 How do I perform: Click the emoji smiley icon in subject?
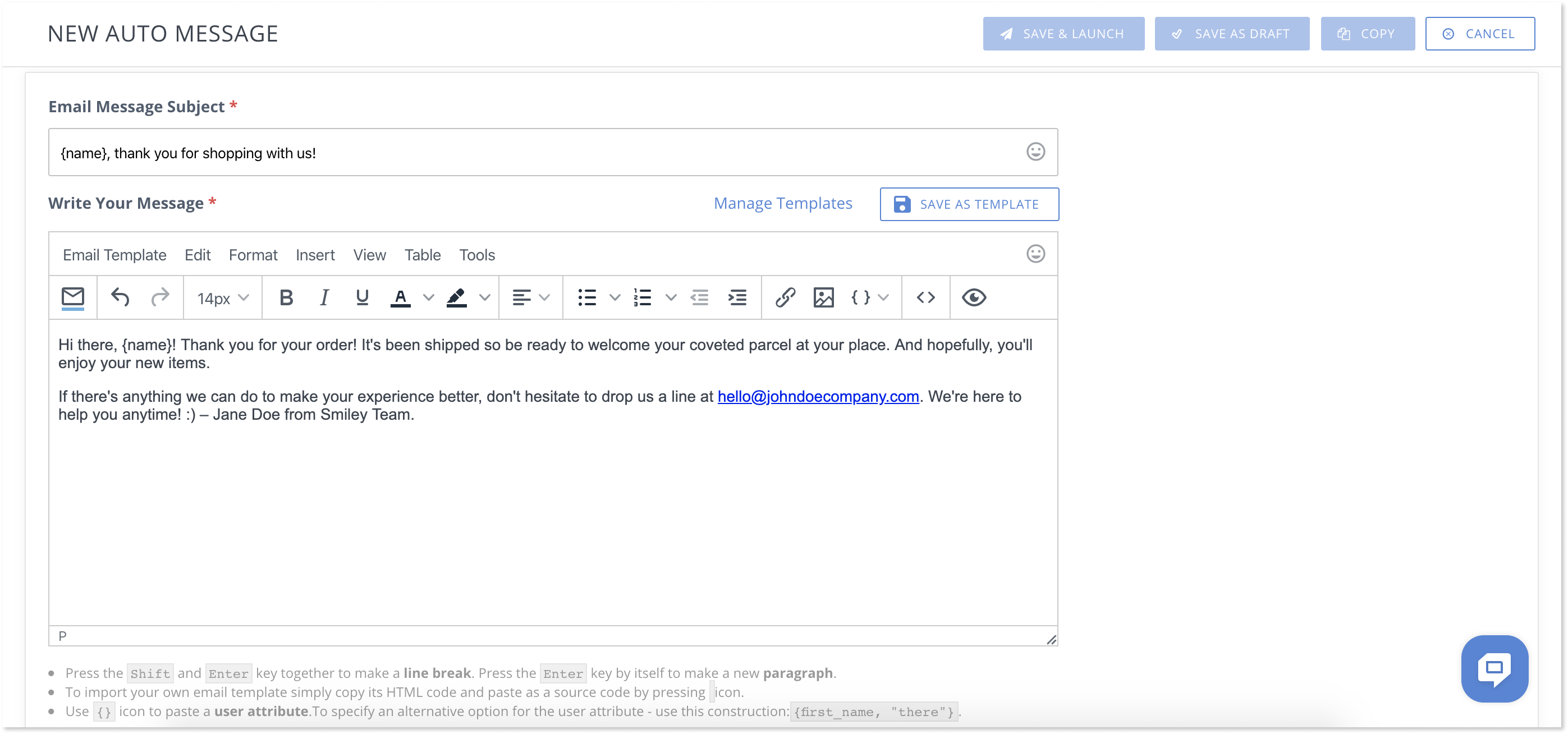coord(1036,152)
